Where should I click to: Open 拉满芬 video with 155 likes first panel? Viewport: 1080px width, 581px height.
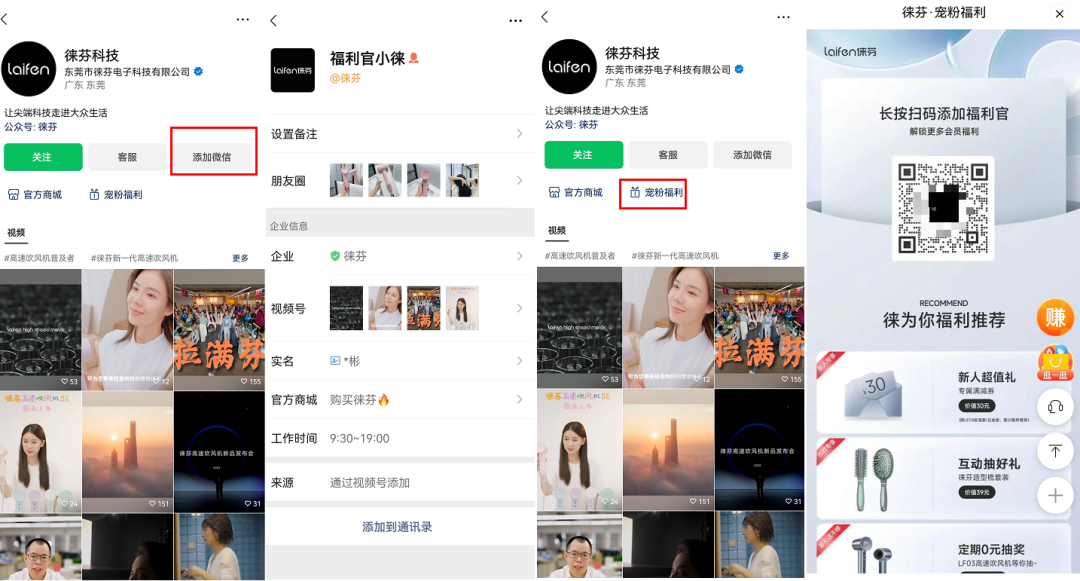click(219, 330)
